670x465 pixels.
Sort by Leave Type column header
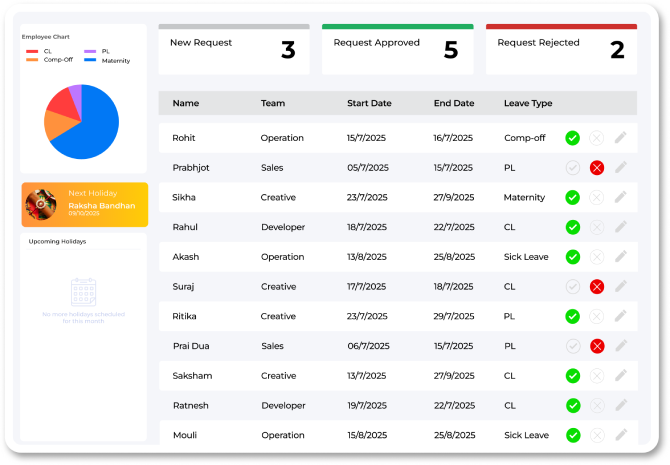[x=528, y=103]
